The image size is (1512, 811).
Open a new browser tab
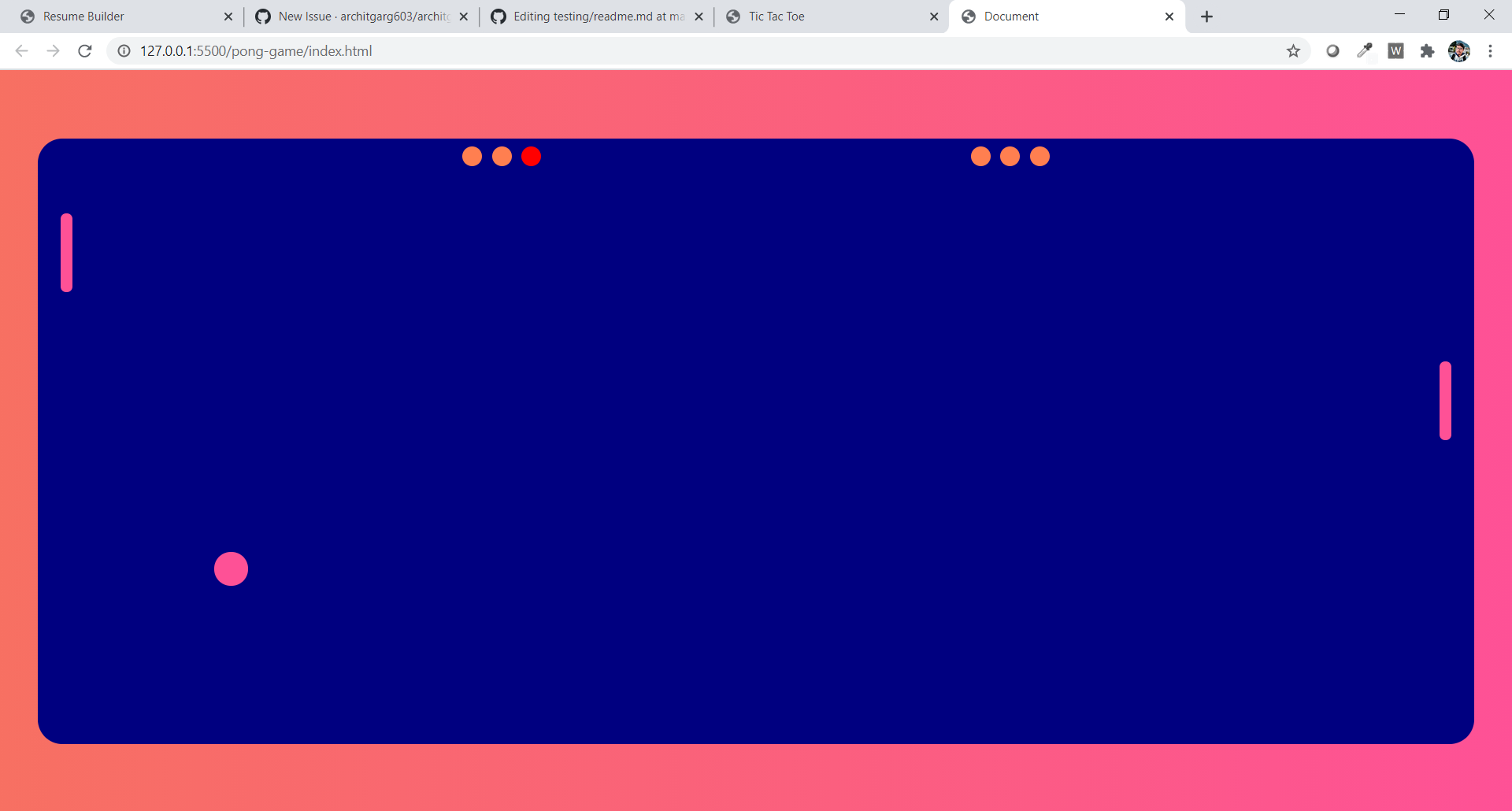[x=1207, y=16]
